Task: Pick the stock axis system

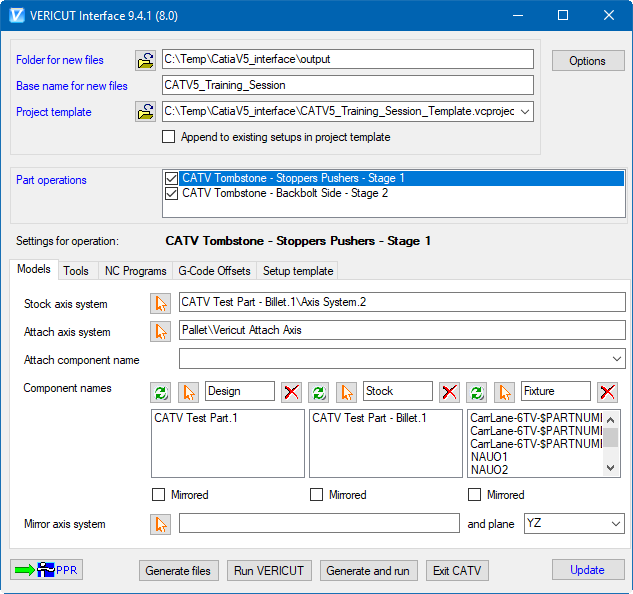Action: [x=161, y=304]
